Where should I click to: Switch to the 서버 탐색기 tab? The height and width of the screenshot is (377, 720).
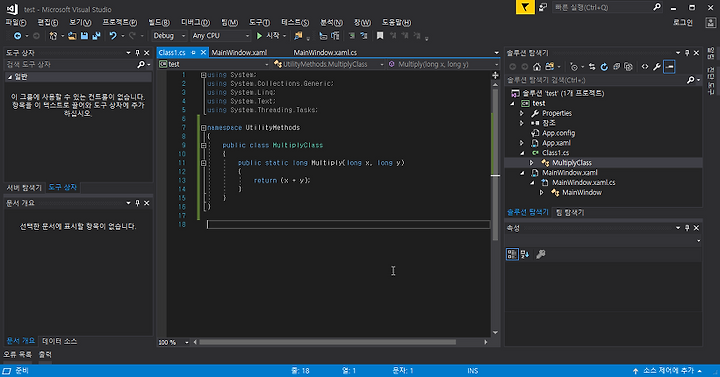(24, 187)
